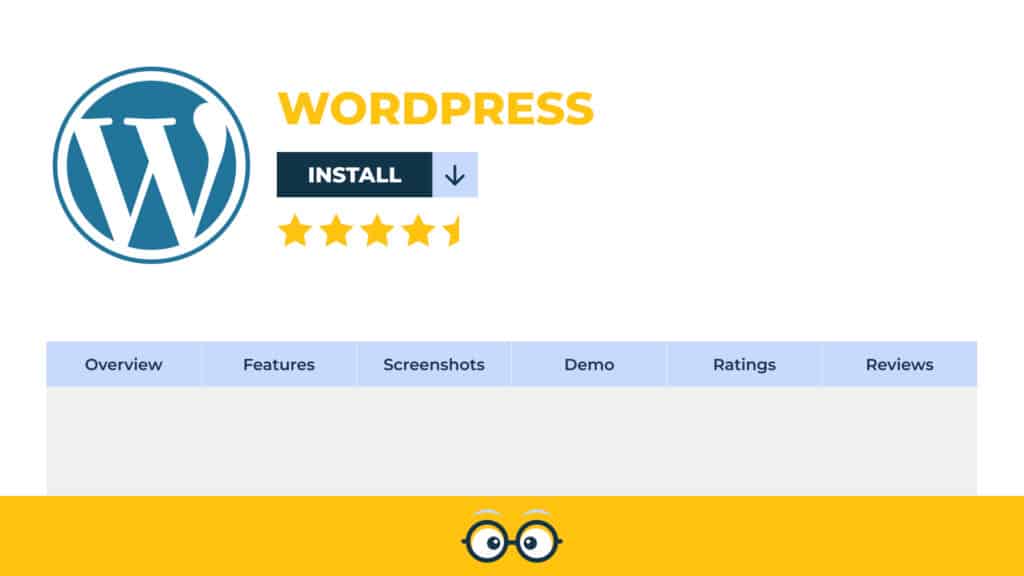The width and height of the screenshot is (1024, 576).
Task: Show the Ratings tab
Action: pyautogui.click(x=744, y=364)
